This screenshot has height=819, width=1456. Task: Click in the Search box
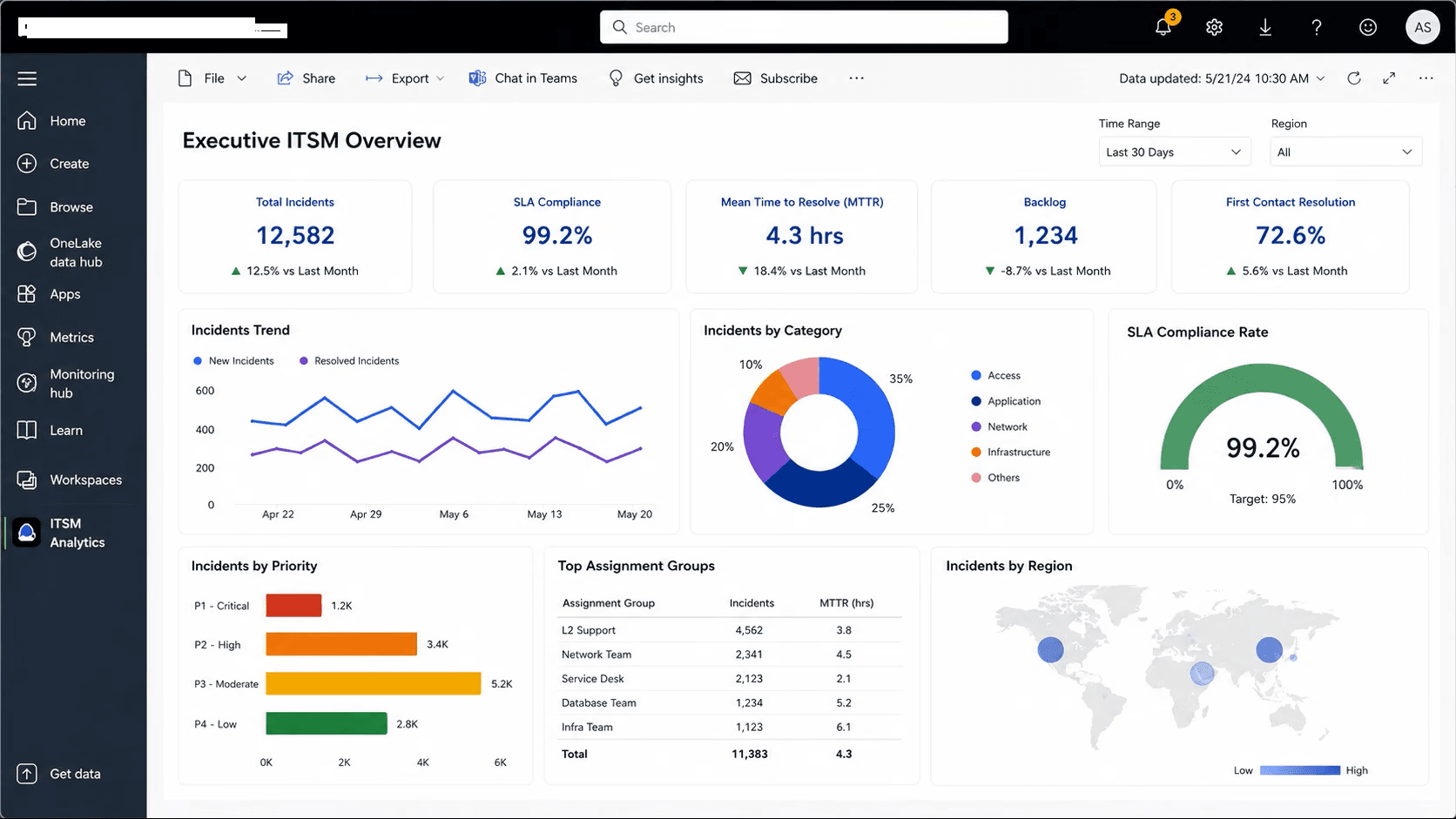tap(804, 27)
